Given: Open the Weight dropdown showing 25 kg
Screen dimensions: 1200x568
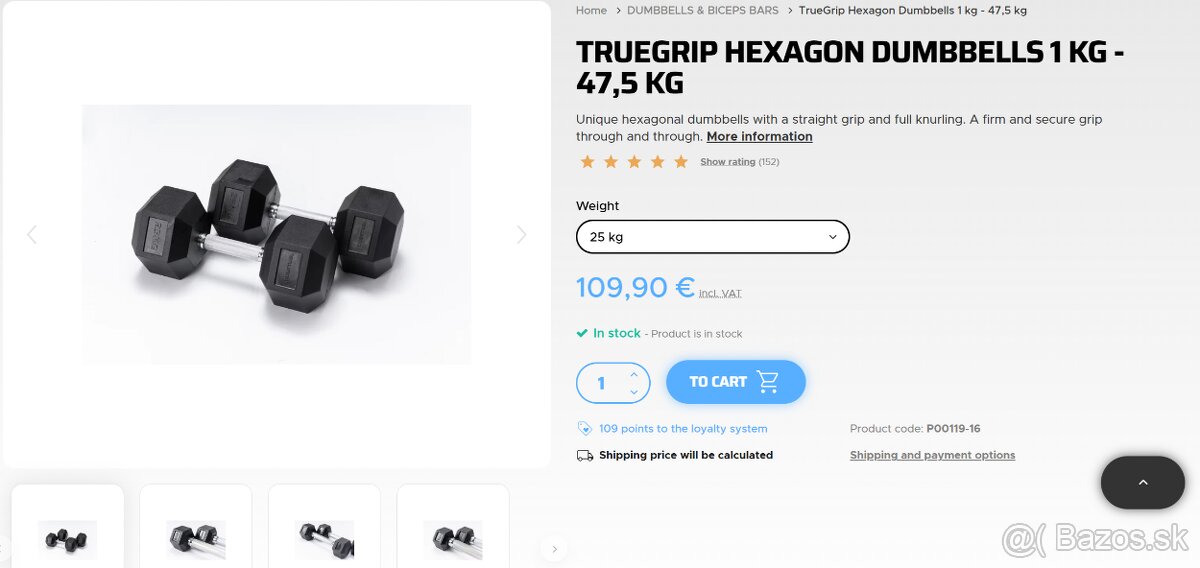Looking at the screenshot, I should [x=713, y=237].
